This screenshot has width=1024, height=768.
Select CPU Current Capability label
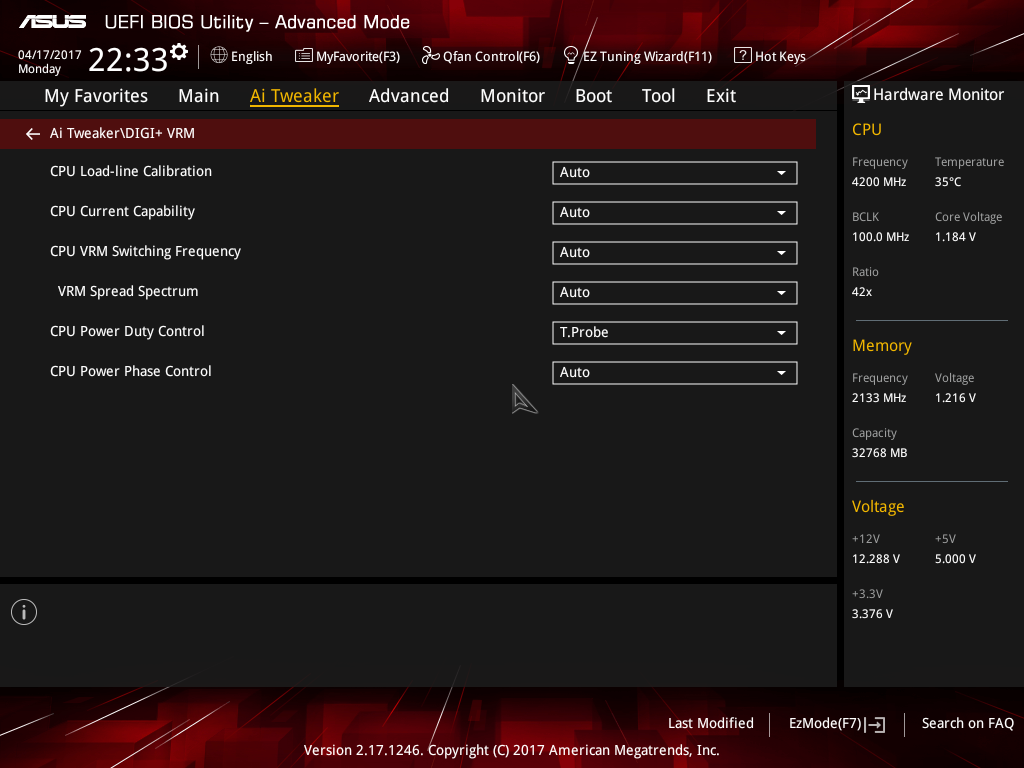click(123, 212)
